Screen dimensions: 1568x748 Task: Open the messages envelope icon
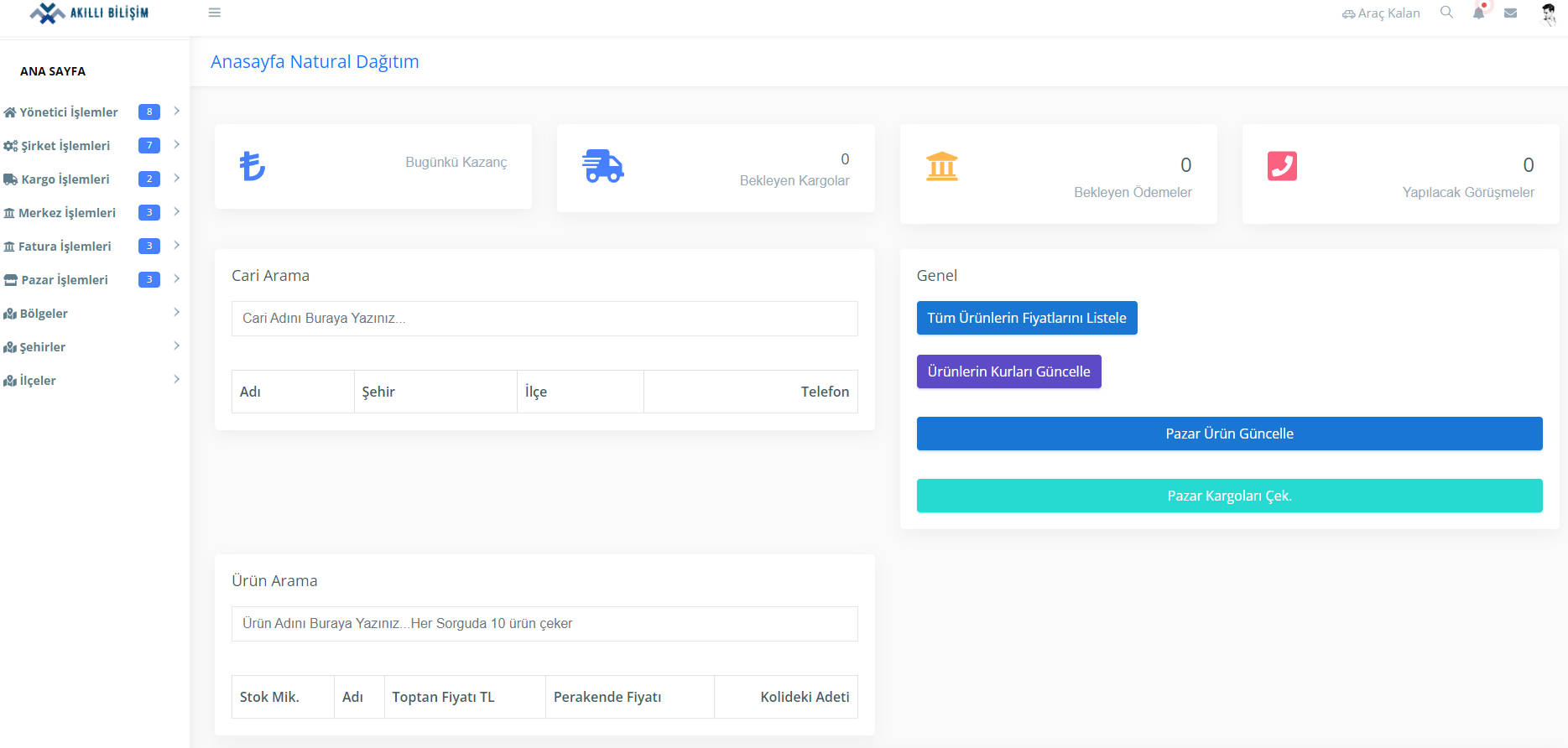1510,13
